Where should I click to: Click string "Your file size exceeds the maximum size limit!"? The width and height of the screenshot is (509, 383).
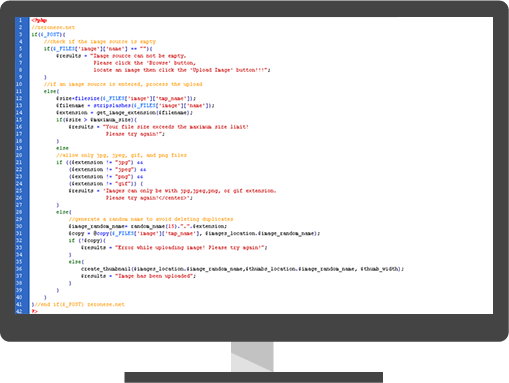(x=176, y=127)
